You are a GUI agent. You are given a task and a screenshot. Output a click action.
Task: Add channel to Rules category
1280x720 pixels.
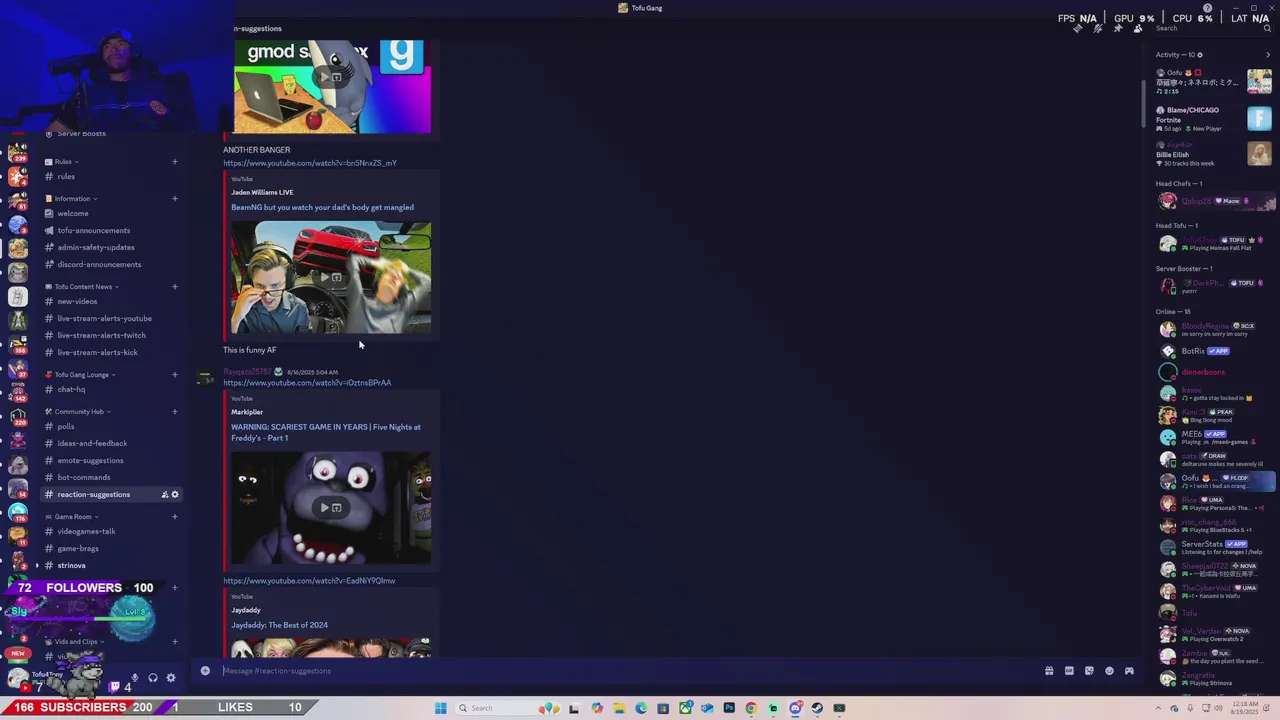(x=174, y=162)
